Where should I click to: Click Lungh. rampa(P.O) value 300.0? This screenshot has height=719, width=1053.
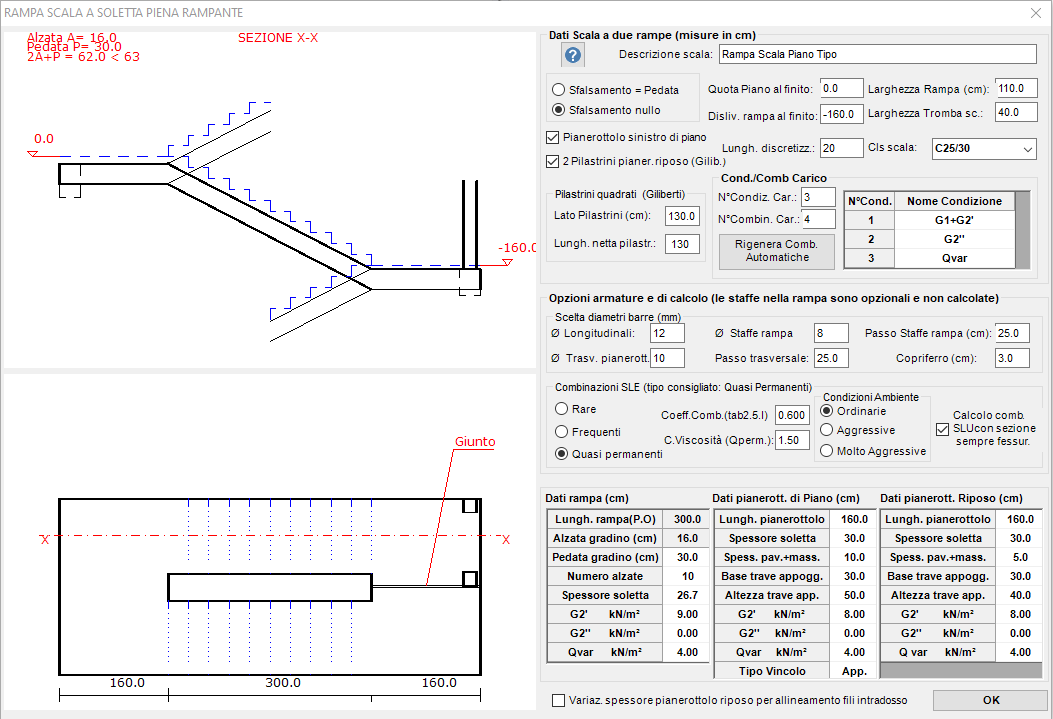[686, 520]
